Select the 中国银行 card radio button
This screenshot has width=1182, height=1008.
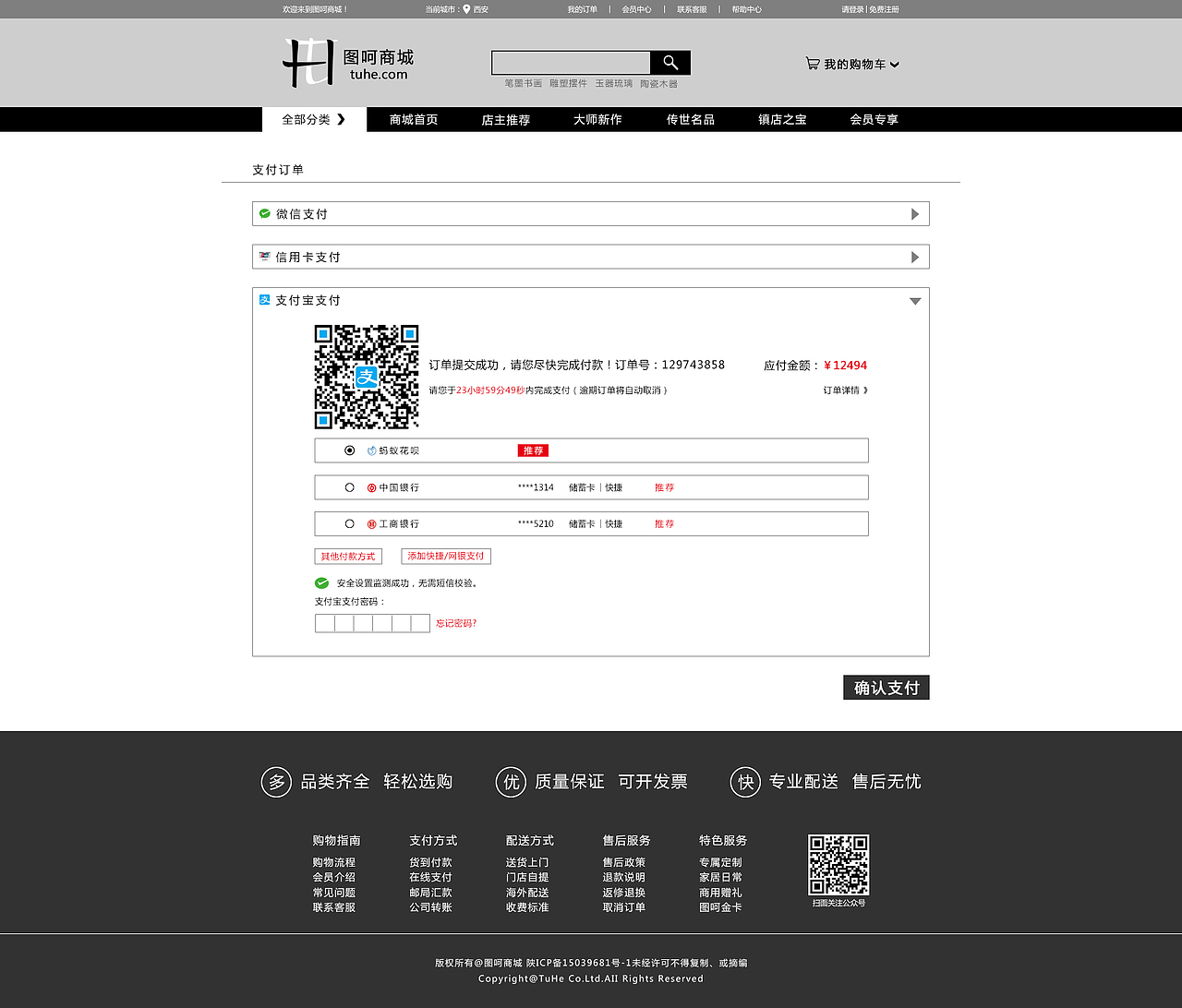pyautogui.click(x=349, y=486)
